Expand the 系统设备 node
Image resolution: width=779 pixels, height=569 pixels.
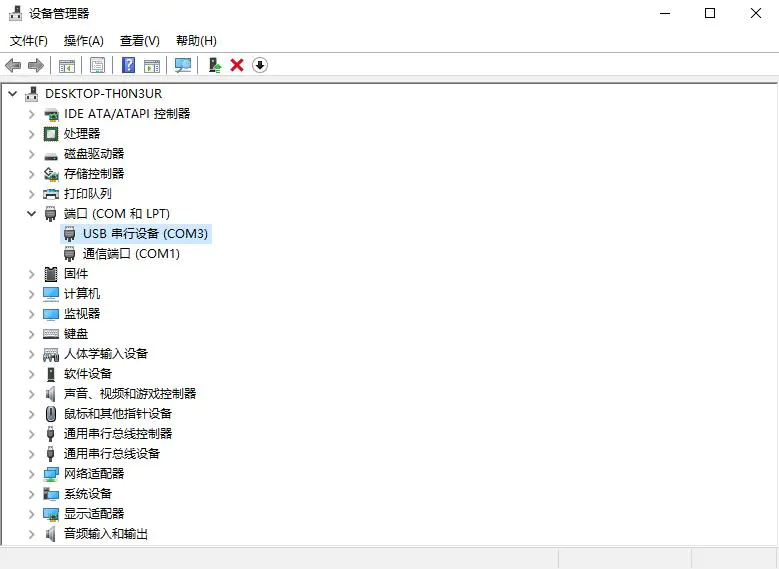pyautogui.click(x=31, y=494)
